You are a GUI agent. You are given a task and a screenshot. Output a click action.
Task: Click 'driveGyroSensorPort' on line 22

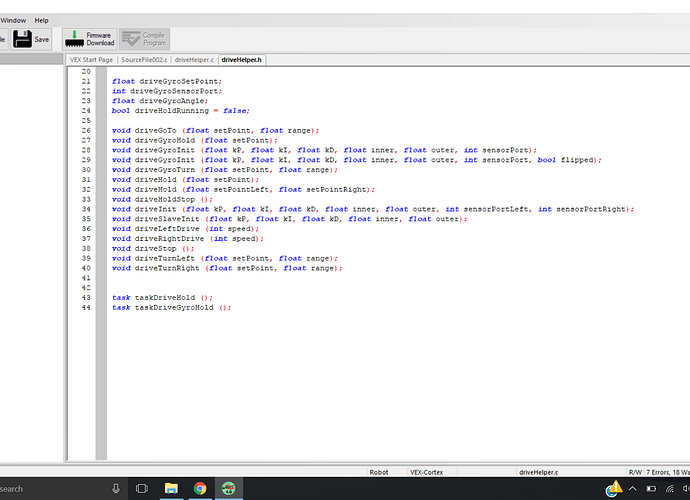[x=174, y=91]
